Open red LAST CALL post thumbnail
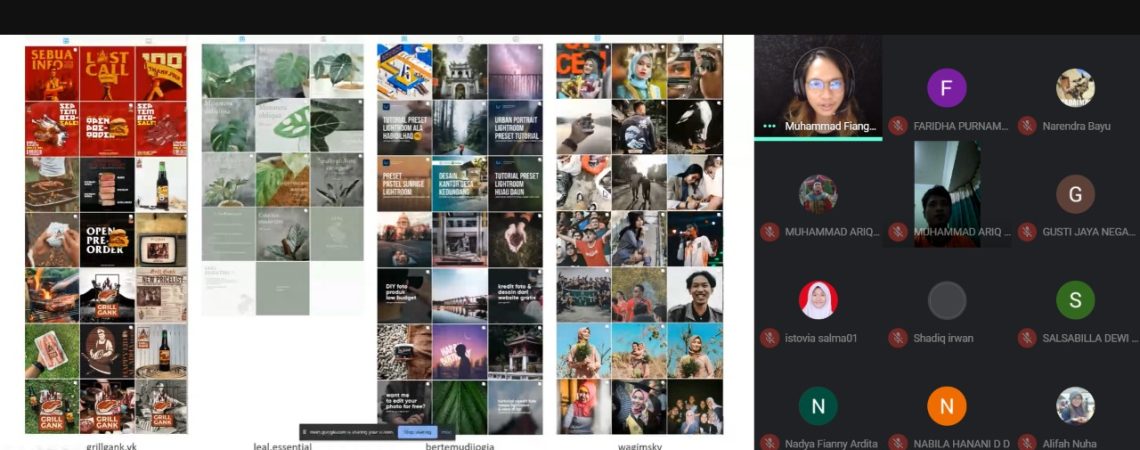This screenshot has width=1140, height=450. click(107, 73)
